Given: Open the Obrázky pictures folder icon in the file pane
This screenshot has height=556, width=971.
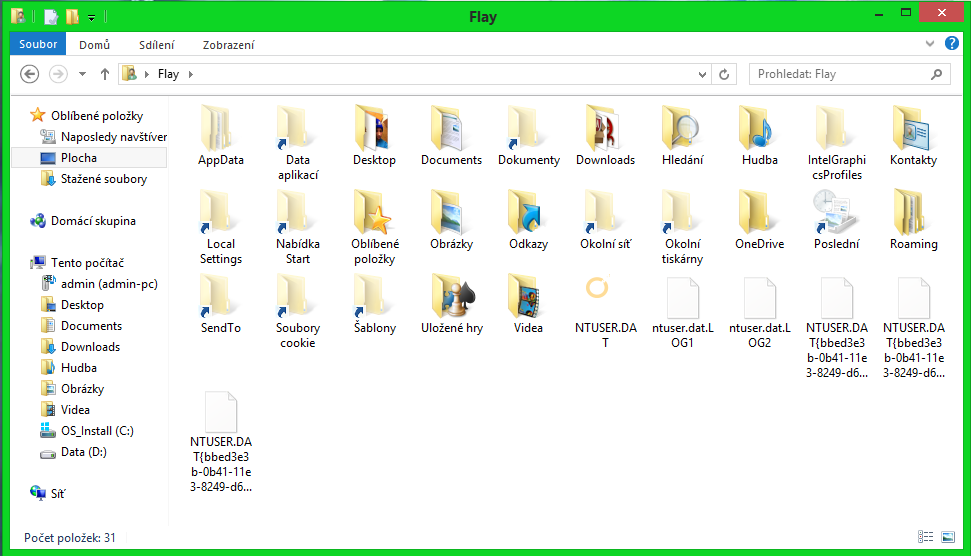Looking at the screenshot, I should click(451, 220).
